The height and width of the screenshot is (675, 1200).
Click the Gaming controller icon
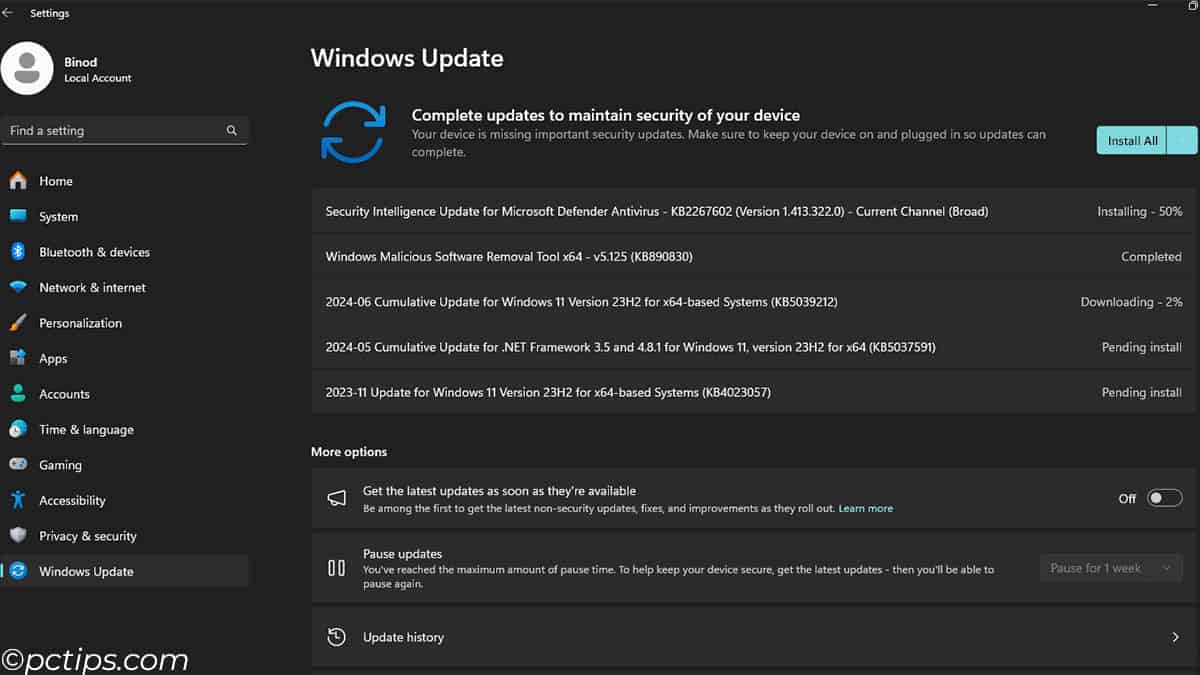tap(18, 465)
